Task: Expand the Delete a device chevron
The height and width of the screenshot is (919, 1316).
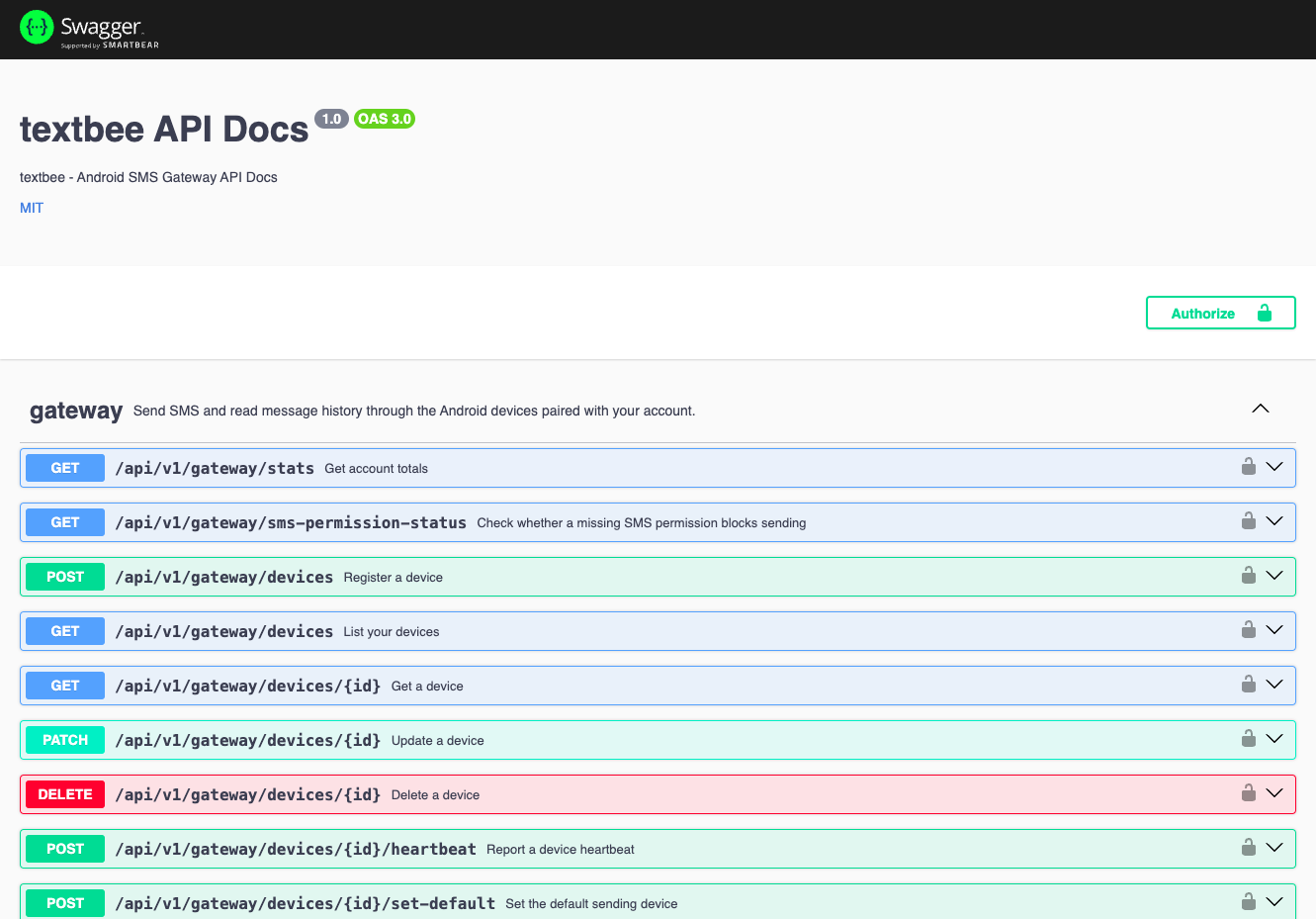Action: (1274, 793)
